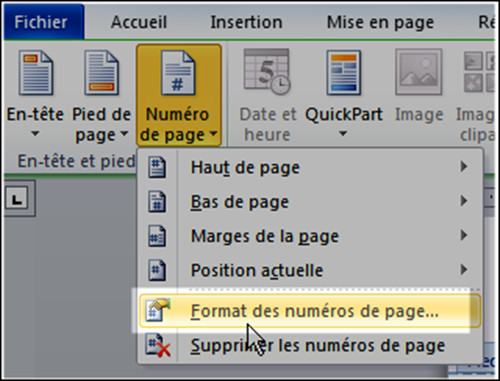The height and width of the screenshot is (381, 500).
Task: Click the Haut de page menu icon
Action: 157,167
